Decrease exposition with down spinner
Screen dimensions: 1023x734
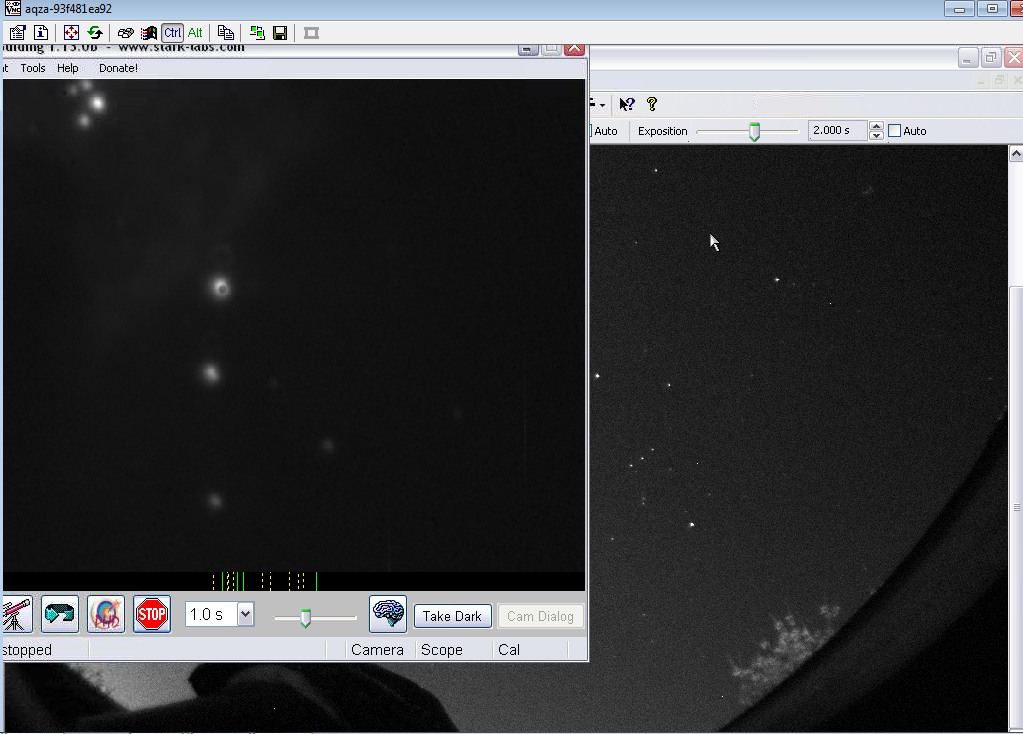pyautogui.click(x=876, y=135)
